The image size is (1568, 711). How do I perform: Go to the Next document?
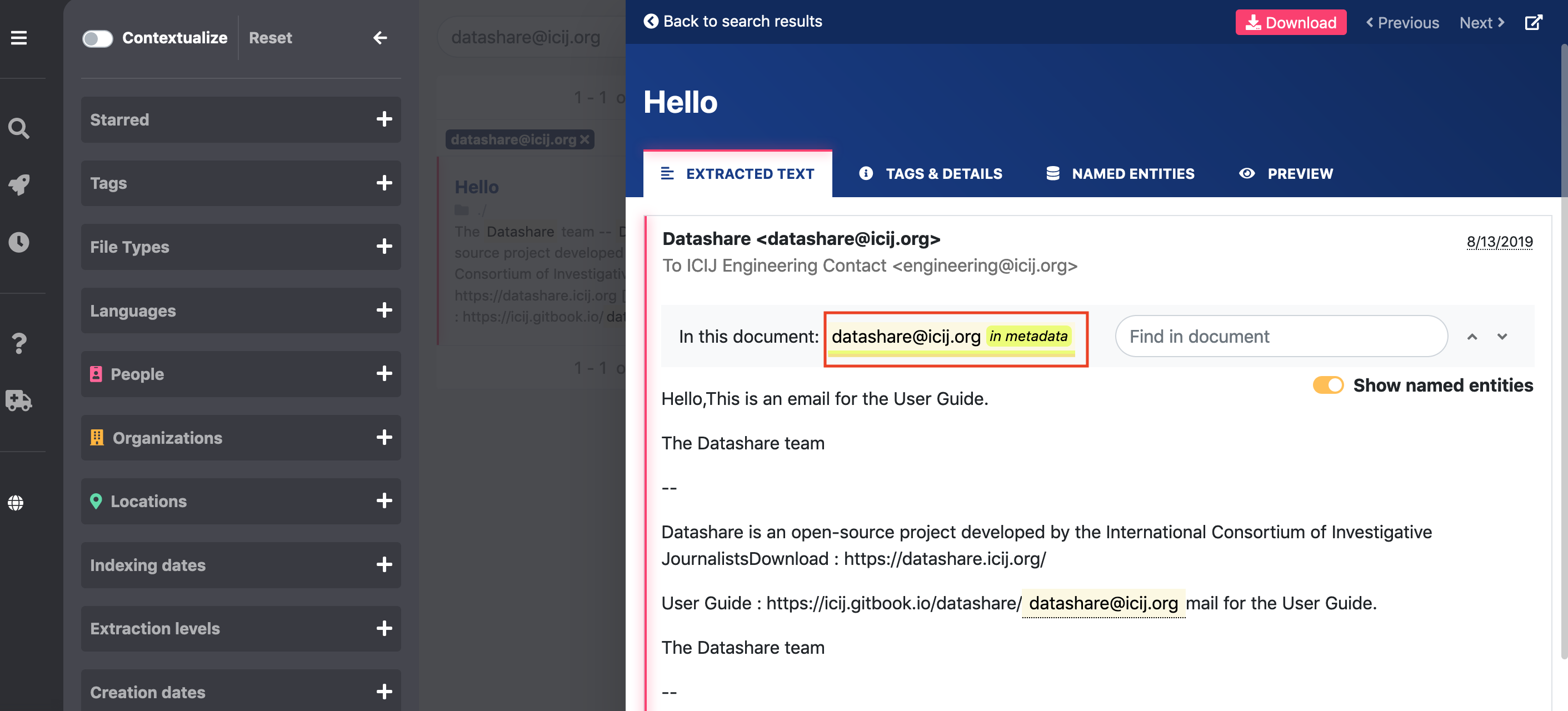coord(1481,23)
